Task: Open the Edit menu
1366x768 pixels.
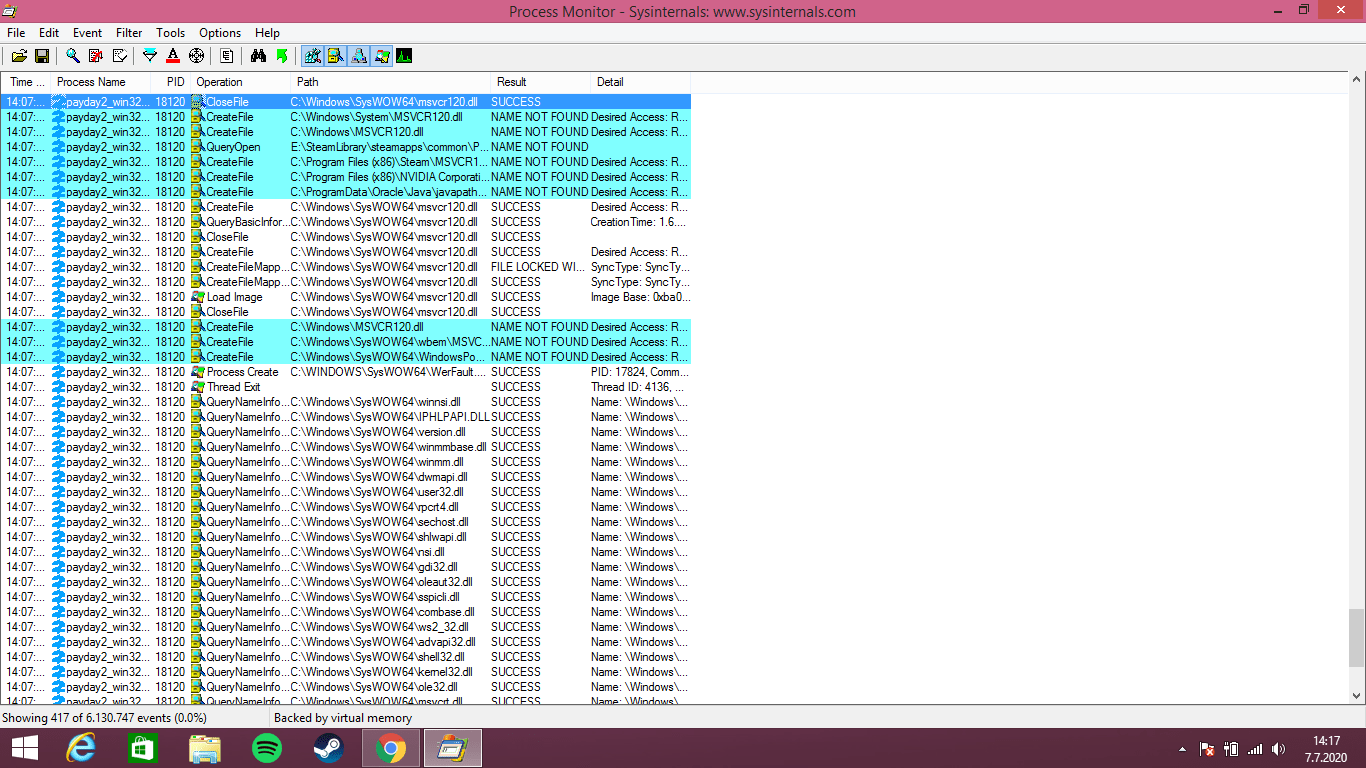Action: [x=49, y=33]
